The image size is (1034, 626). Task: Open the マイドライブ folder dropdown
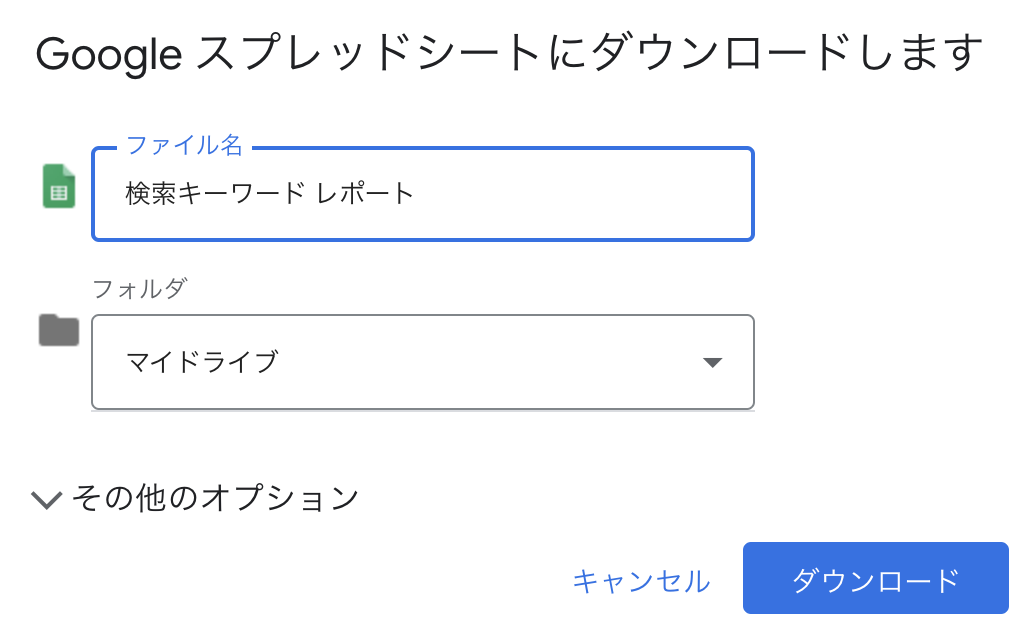(x=423, y=362)
